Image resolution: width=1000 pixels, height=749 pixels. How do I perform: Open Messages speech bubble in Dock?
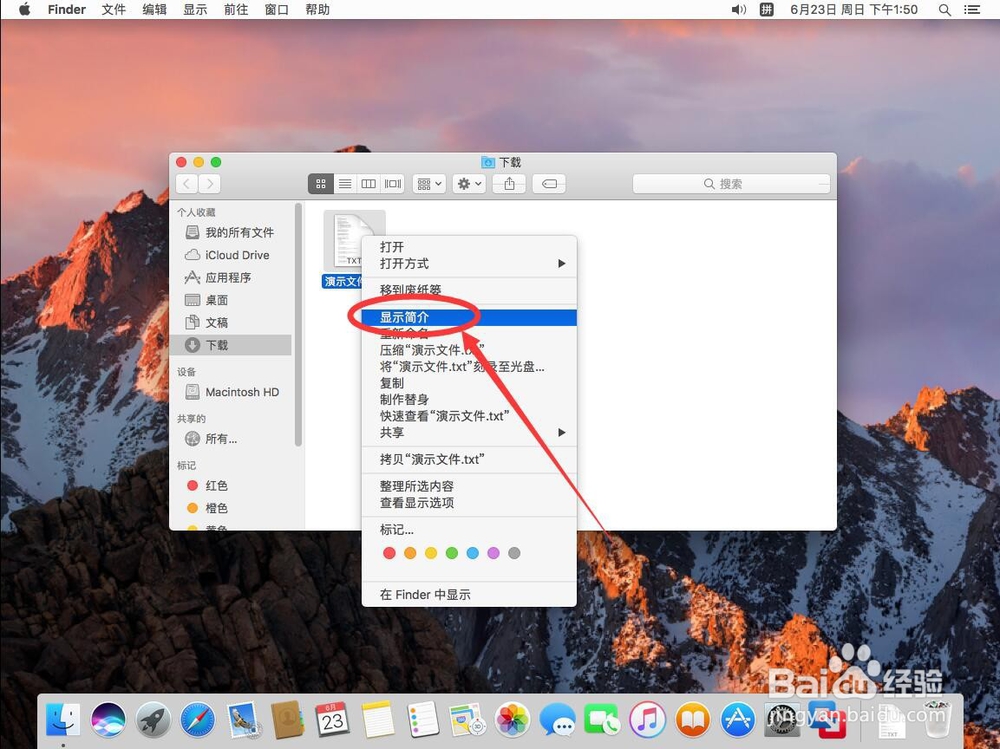point(557,720)
